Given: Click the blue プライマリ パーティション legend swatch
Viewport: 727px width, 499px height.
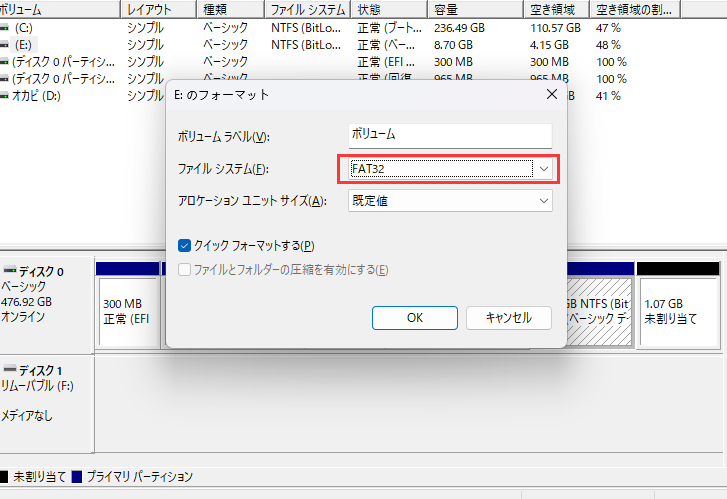Looking at the screenshot, I should click(x=77, y=476).
